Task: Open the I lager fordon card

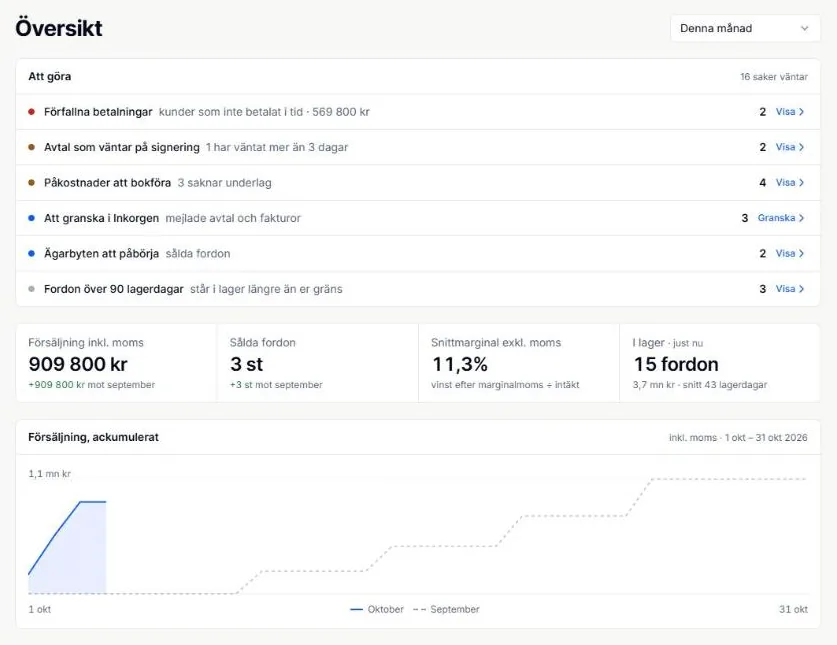Action: pyautogui.click(x=720, y=363)
